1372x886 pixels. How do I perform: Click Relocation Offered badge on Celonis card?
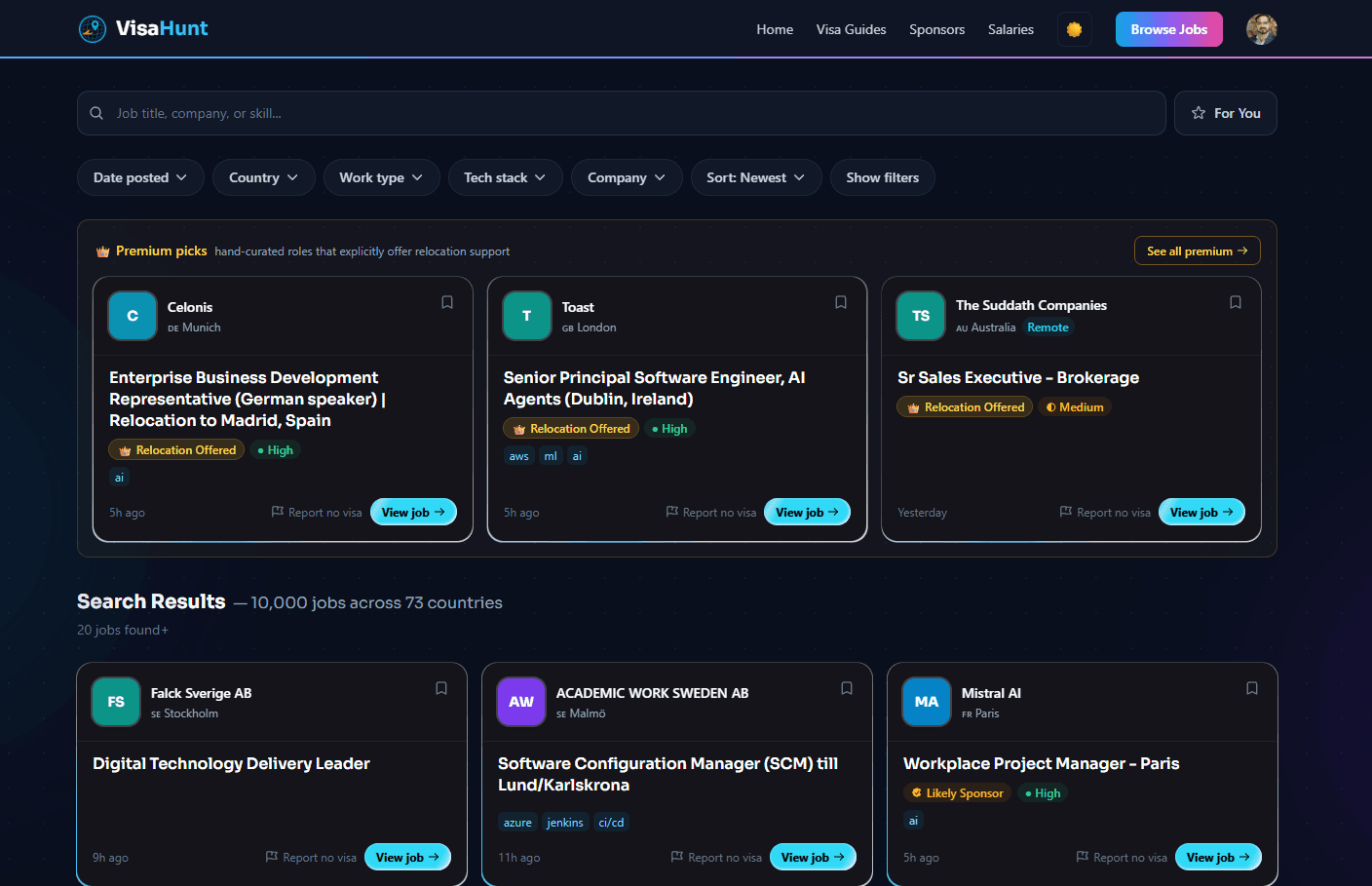pos(176,450)
